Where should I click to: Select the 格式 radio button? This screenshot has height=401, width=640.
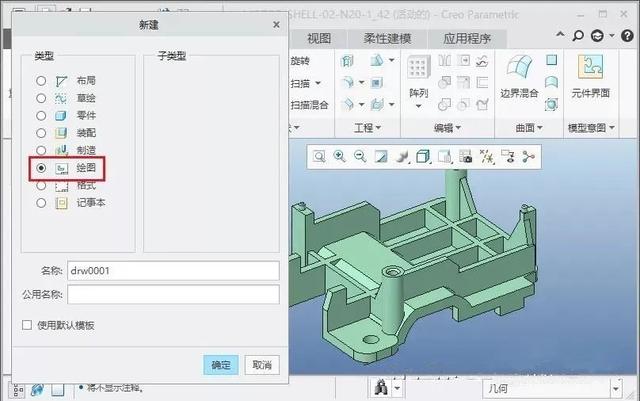click(41, 185)
